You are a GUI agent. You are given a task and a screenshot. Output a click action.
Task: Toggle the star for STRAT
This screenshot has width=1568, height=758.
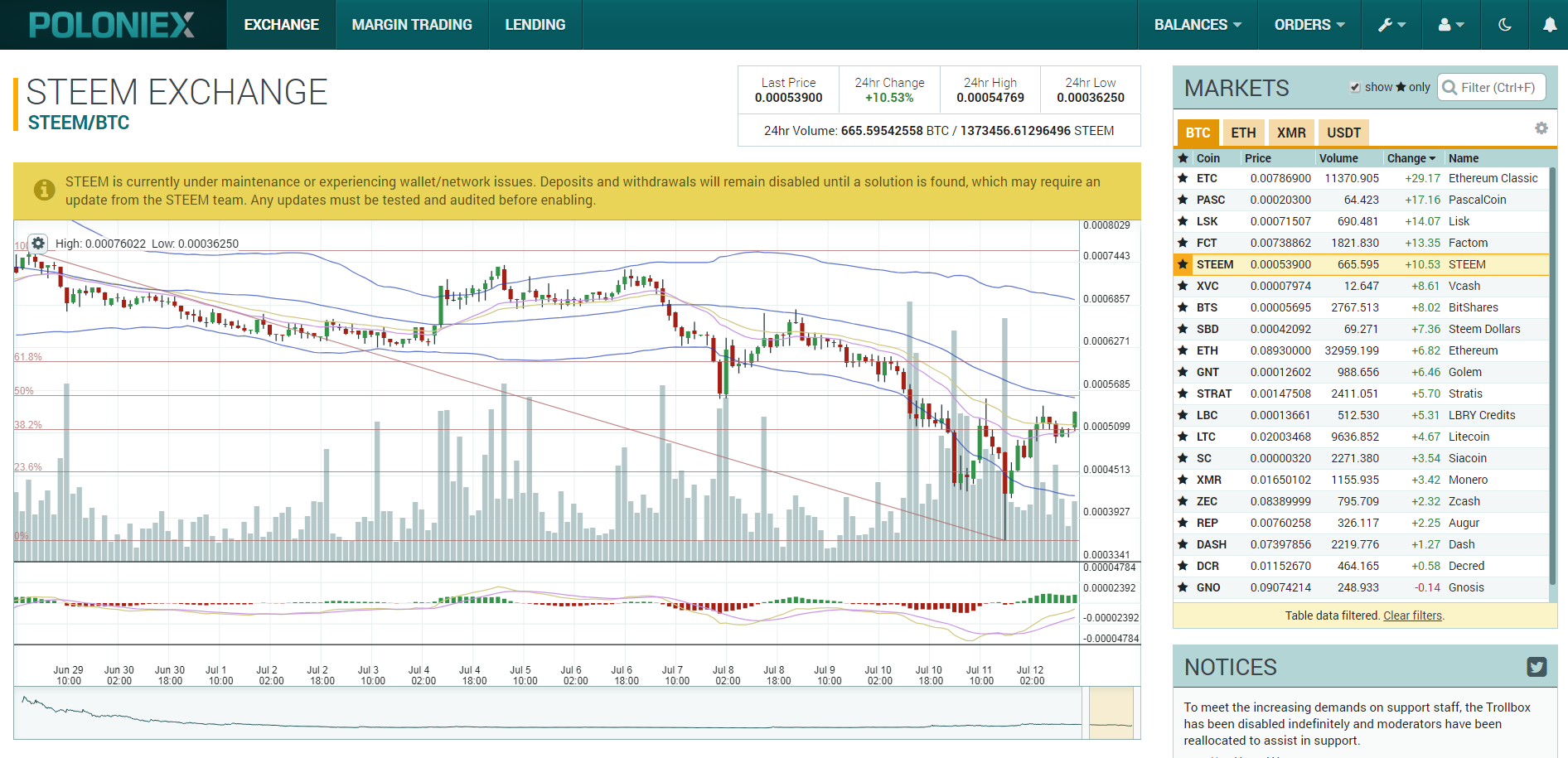click(x=1183, y=393)
